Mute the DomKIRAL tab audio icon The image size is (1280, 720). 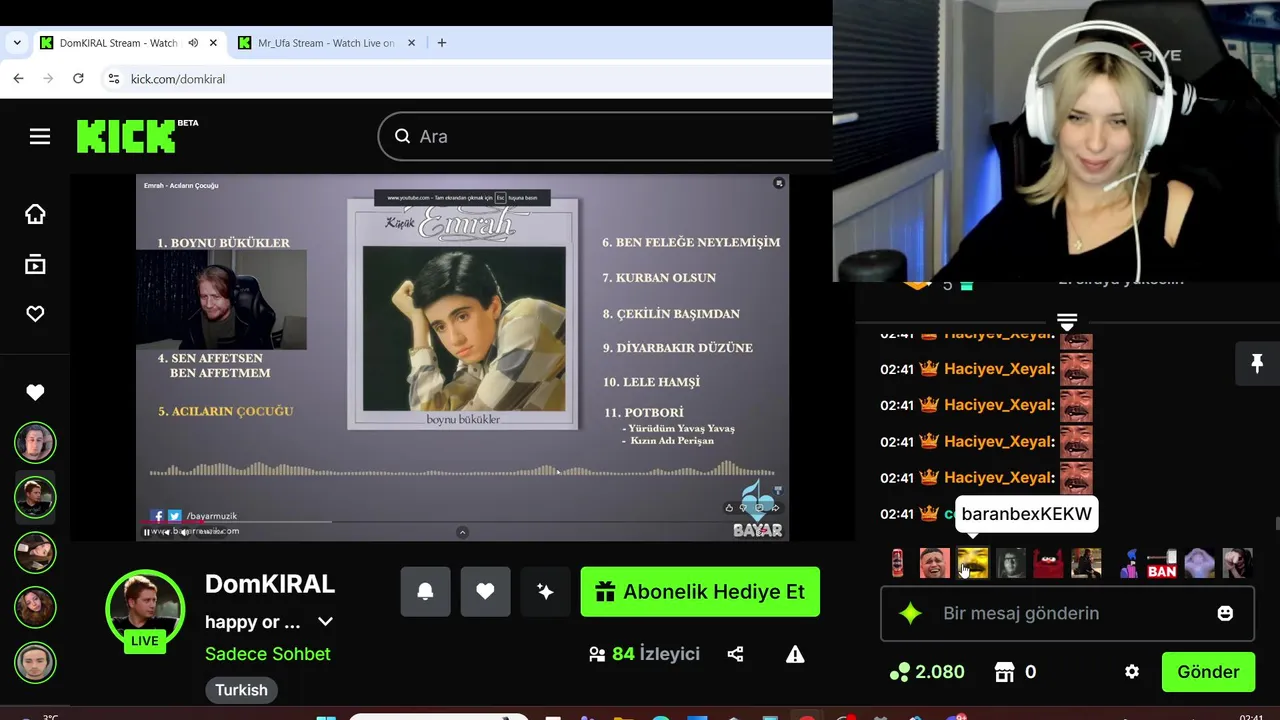pyautogui.click(x=193, y=43)
